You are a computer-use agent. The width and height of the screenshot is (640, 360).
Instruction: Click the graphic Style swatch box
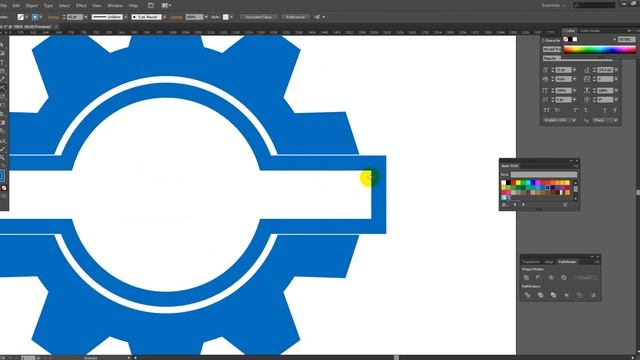226,17
